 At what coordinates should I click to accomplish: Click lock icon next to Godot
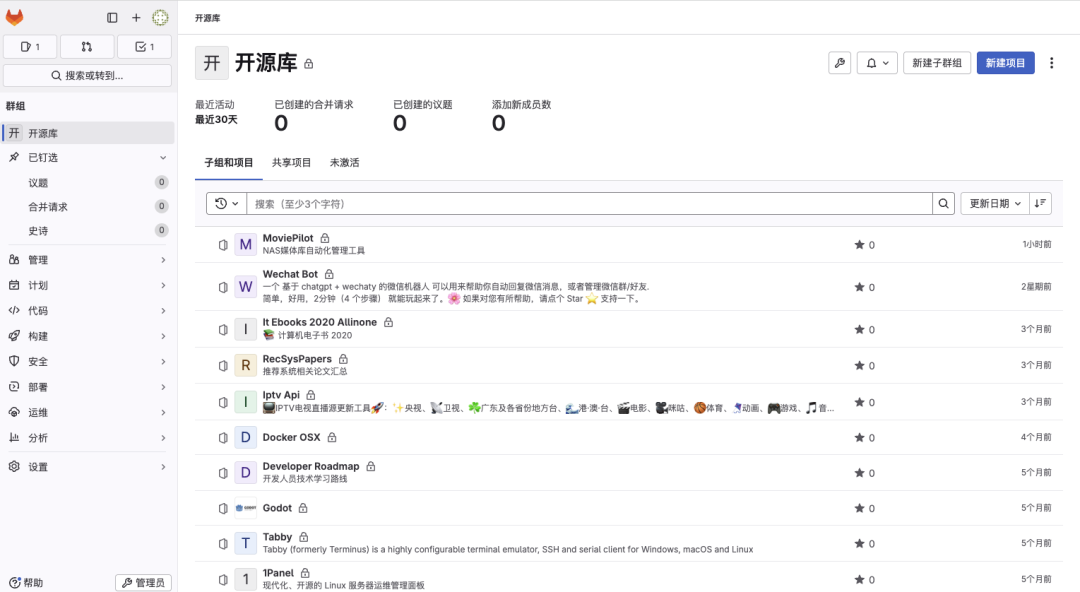303,508
